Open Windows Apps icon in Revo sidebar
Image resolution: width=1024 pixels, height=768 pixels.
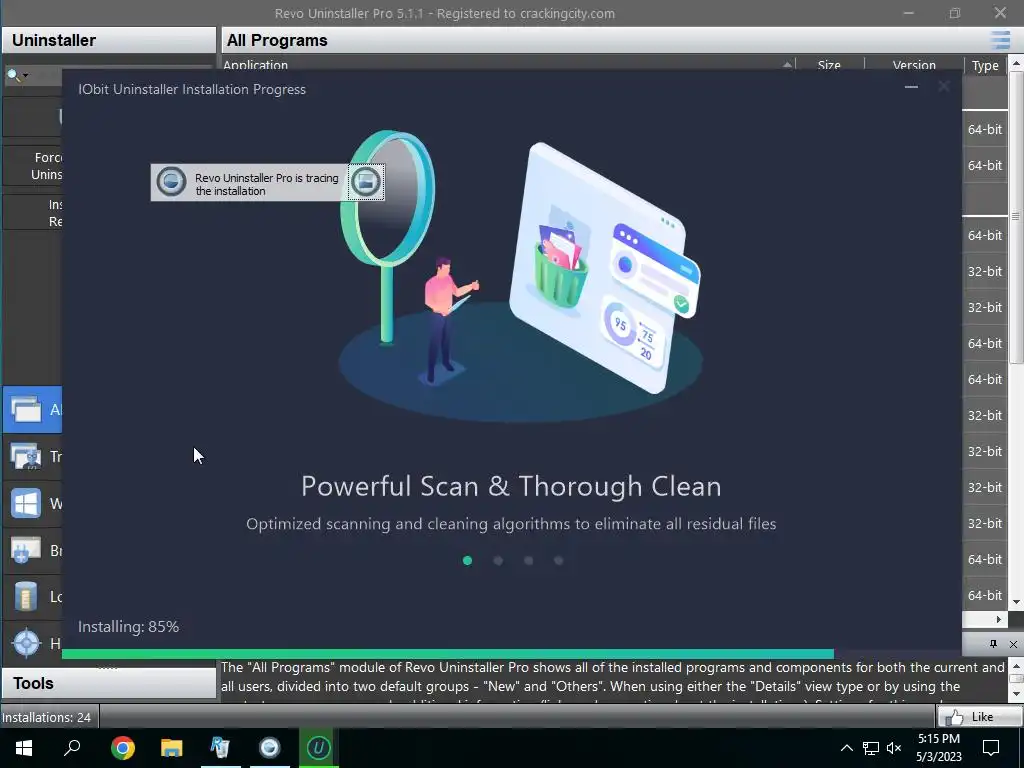[x=25, y=504]
